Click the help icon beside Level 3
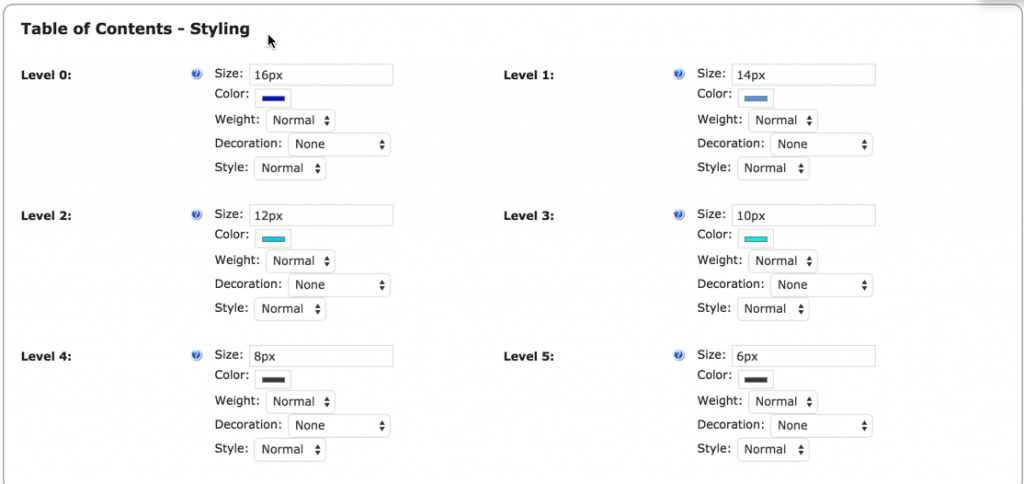1024x484 pixels. pyautogui.click(x=679, y=215)
